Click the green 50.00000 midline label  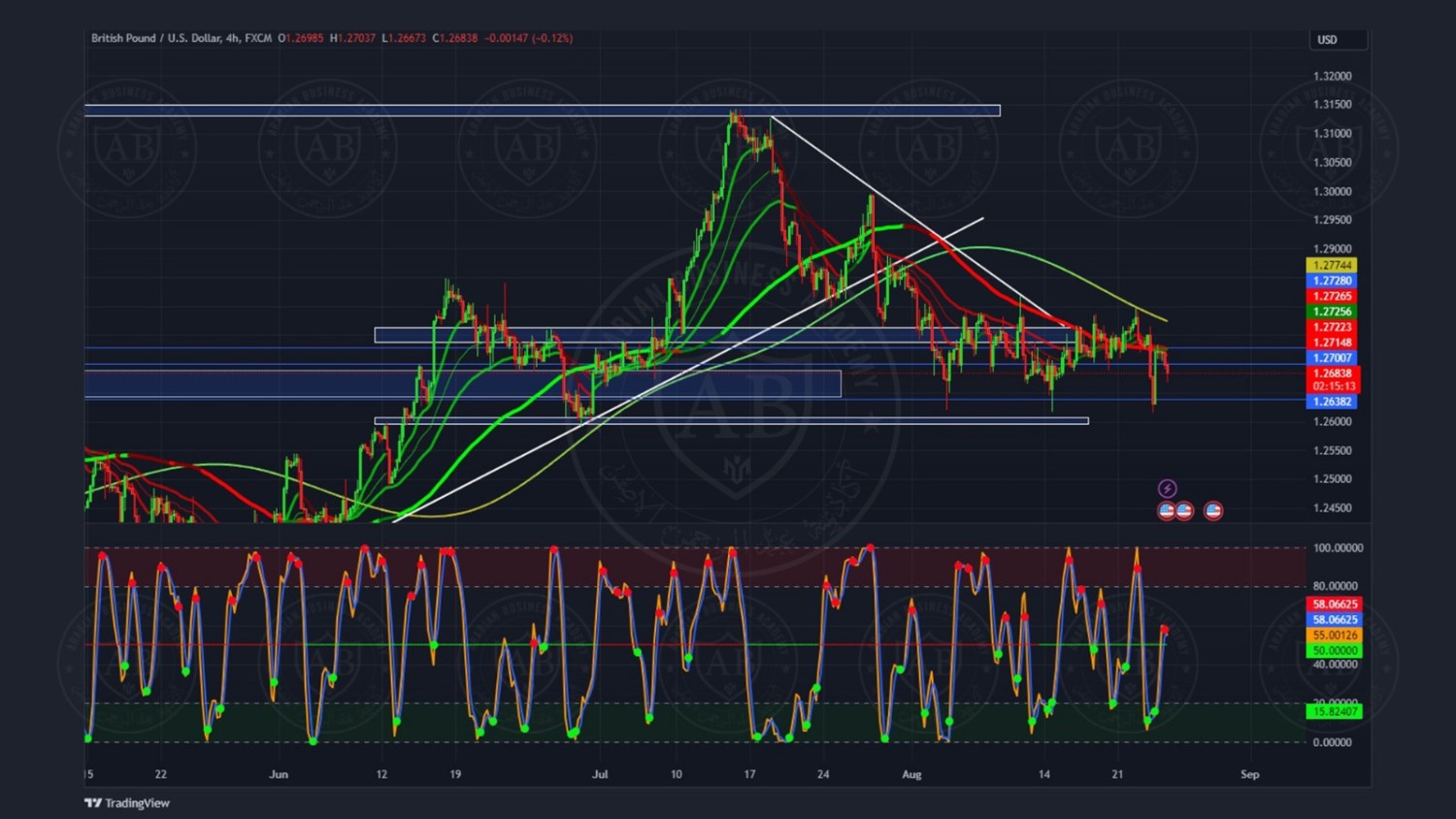1335,650
